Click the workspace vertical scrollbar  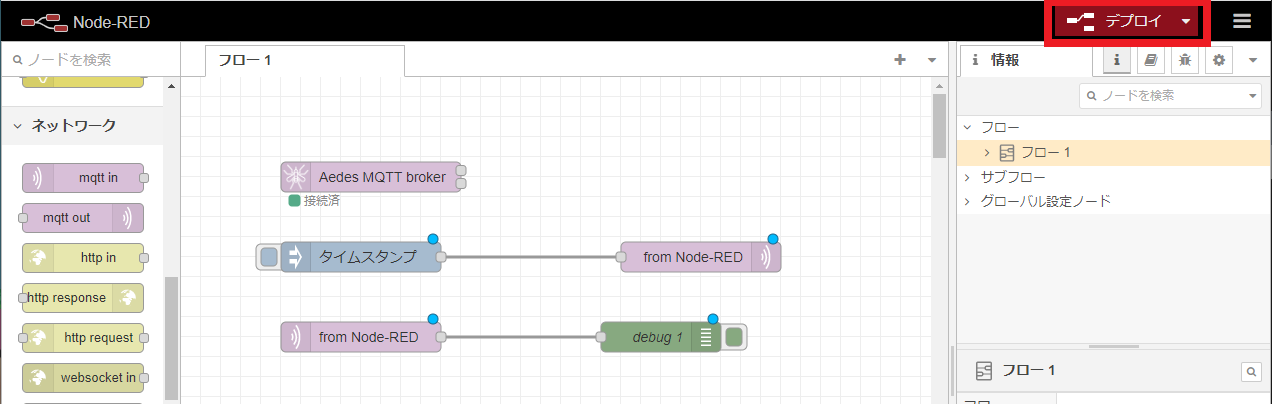[939, 126]
